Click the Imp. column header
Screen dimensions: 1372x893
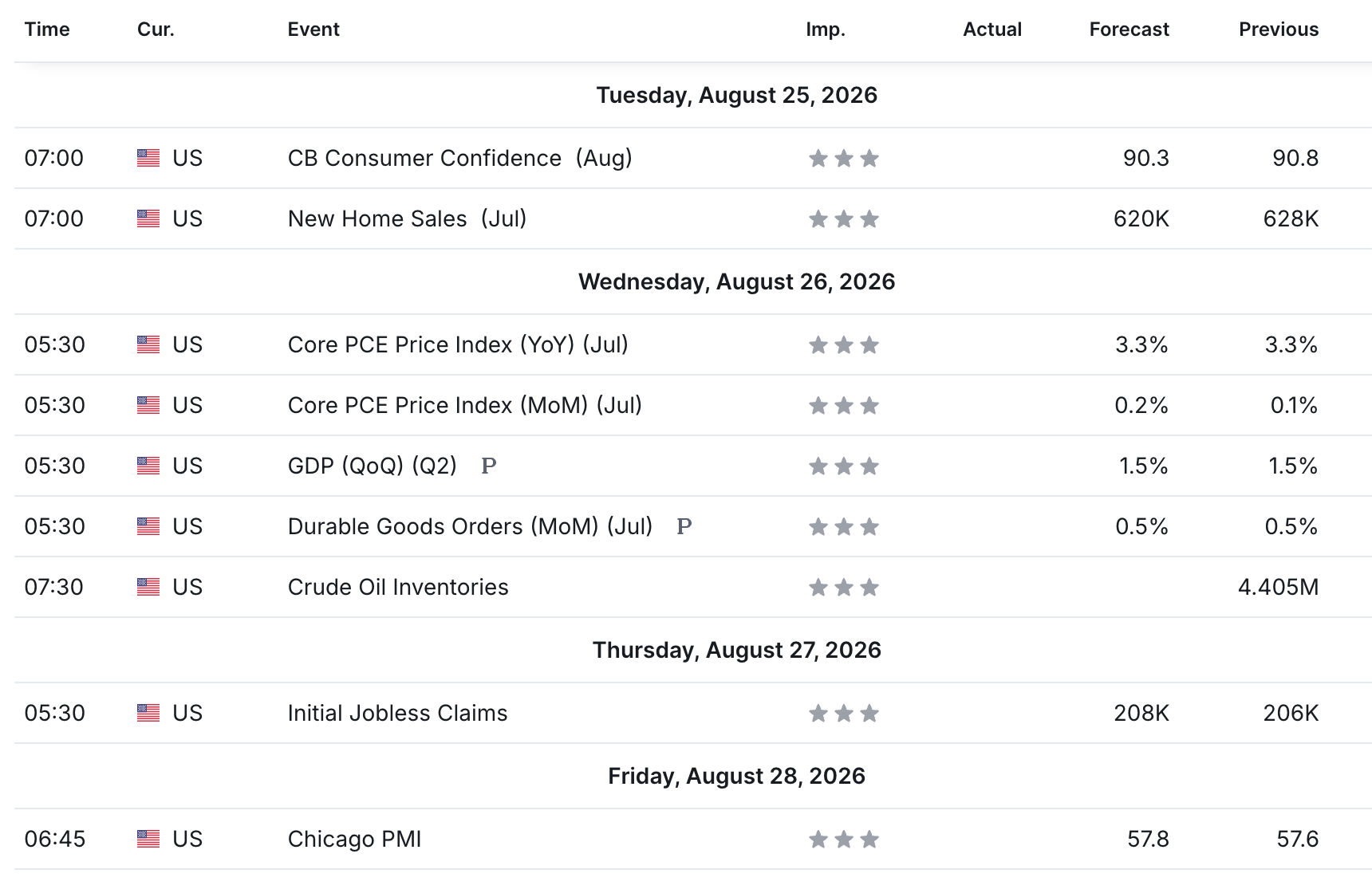click(826, 30)
